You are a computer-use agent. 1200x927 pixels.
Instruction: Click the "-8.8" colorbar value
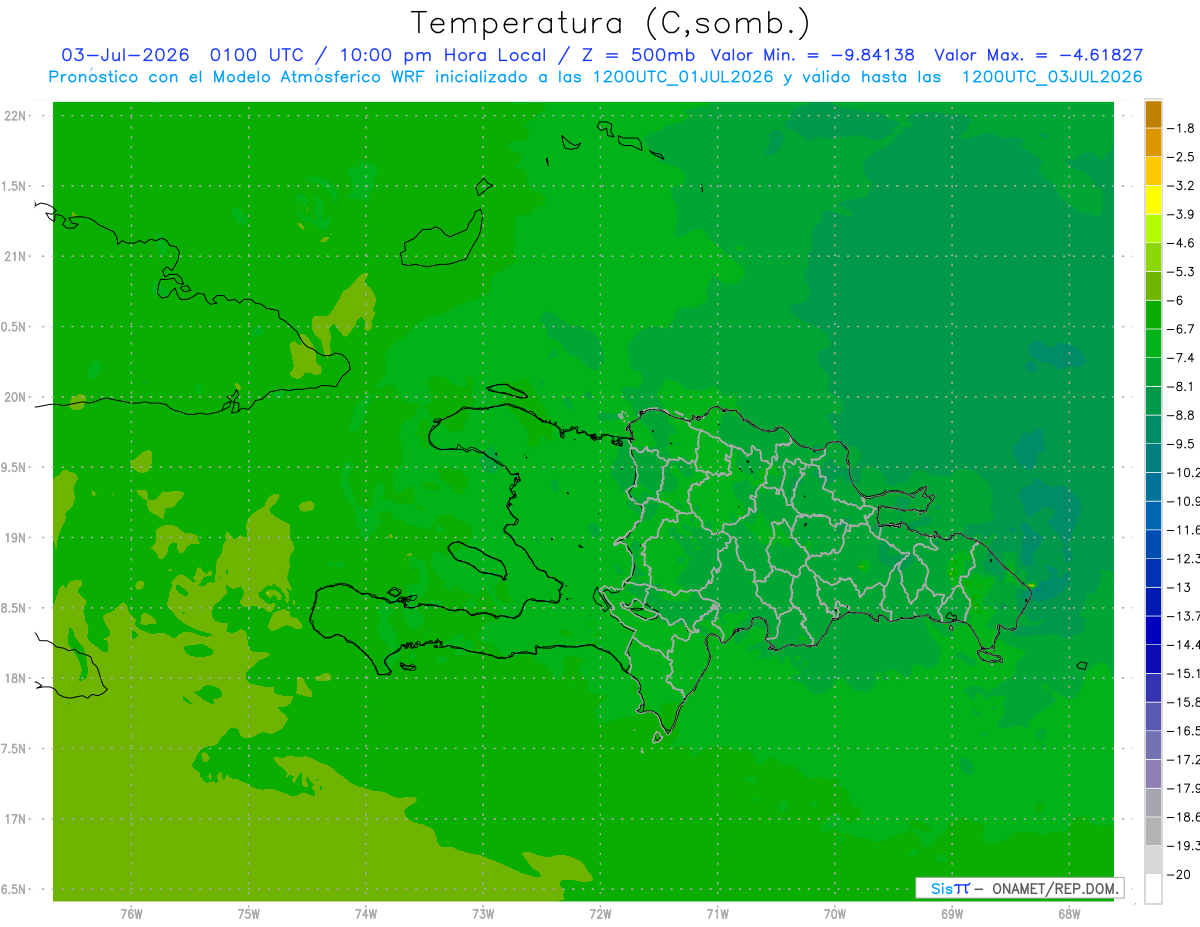1181,415
